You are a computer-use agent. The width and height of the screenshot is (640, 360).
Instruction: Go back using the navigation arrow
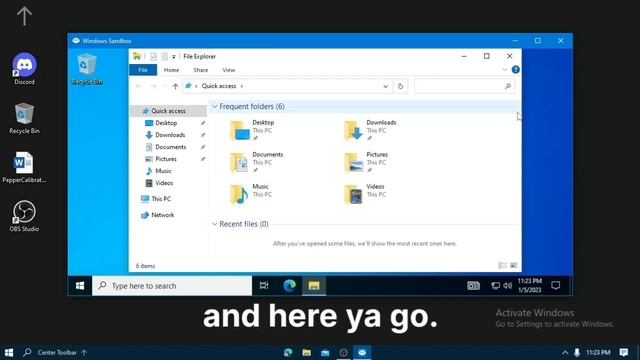click(x=139, y=86)
